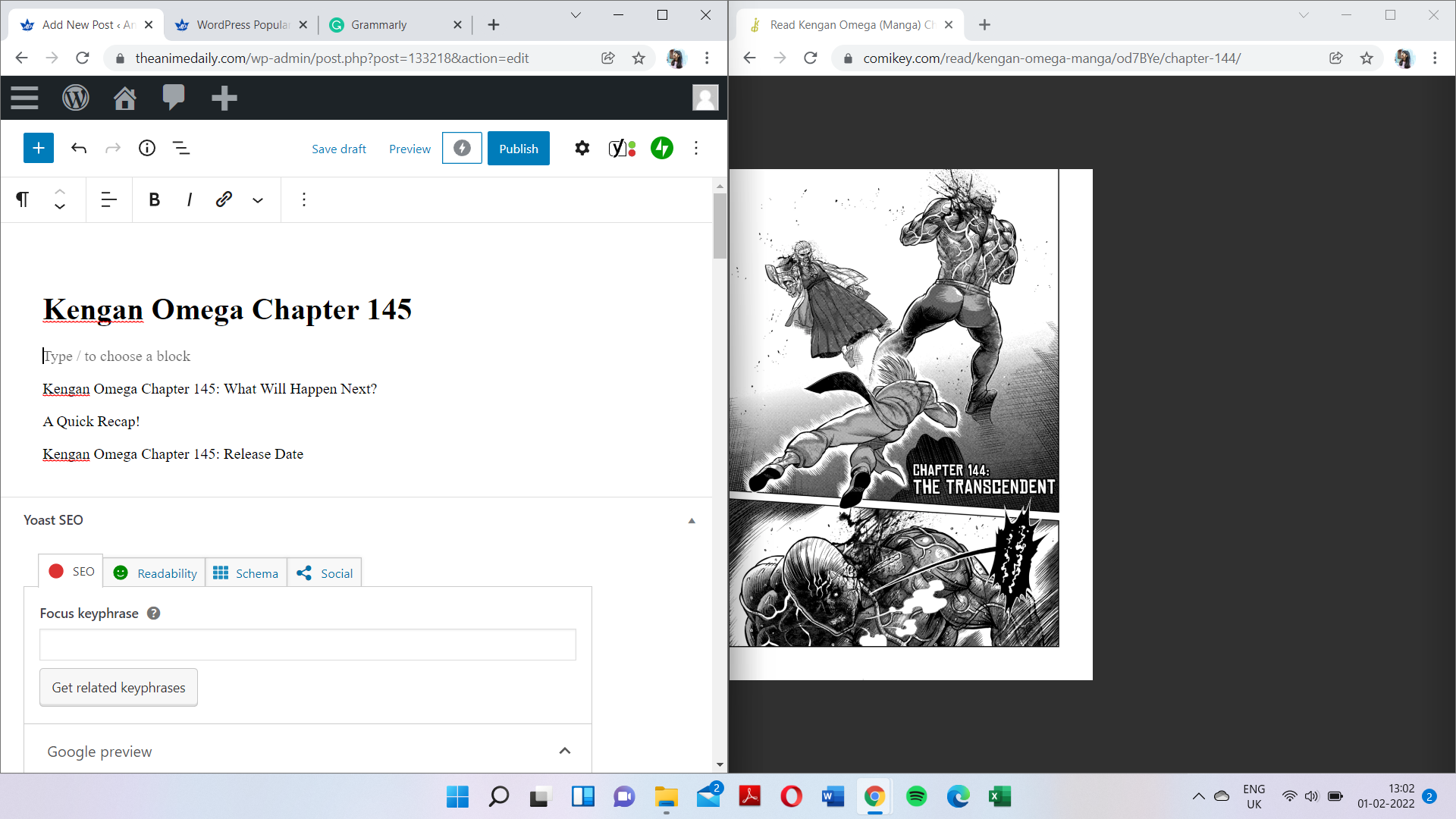Insert a link with the link icon
The height and width of the screenshot is (819, 1456).
tap(224, 199)
